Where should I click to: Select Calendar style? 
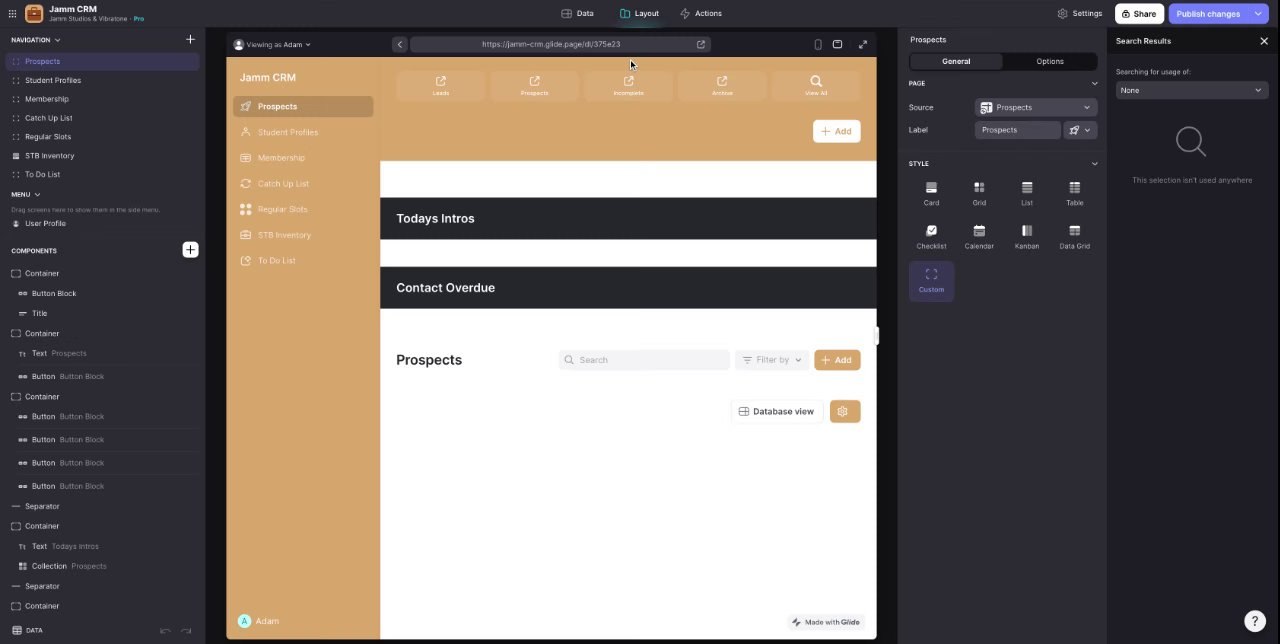(979, 237)
